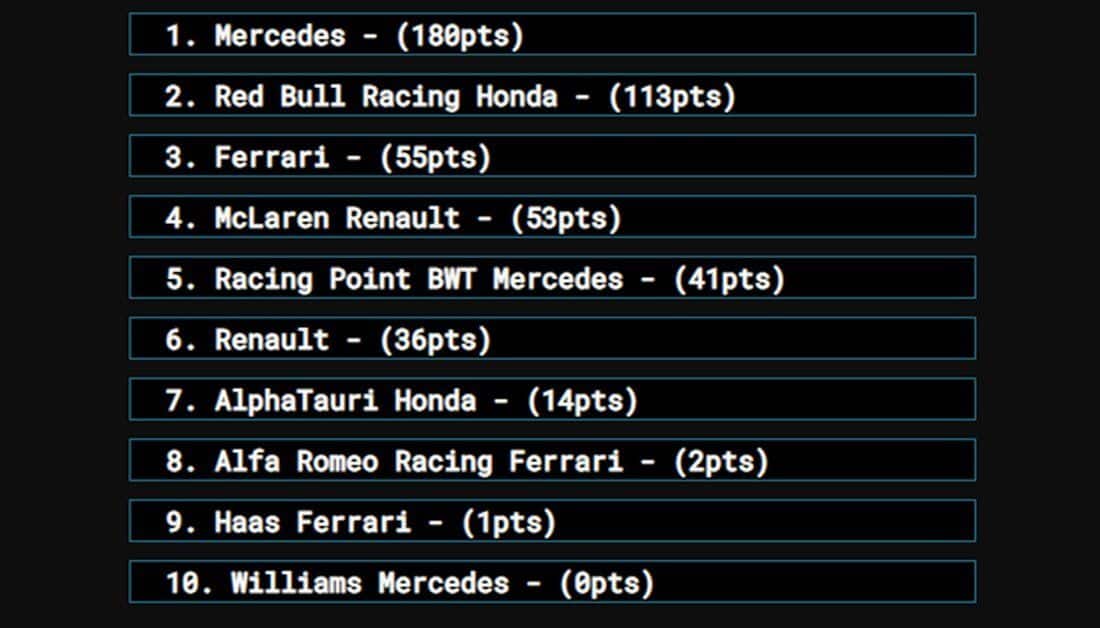This screenshot has width=1100, height=628.
Task: Click the sixth-place Renault entry
Action: 552,338
